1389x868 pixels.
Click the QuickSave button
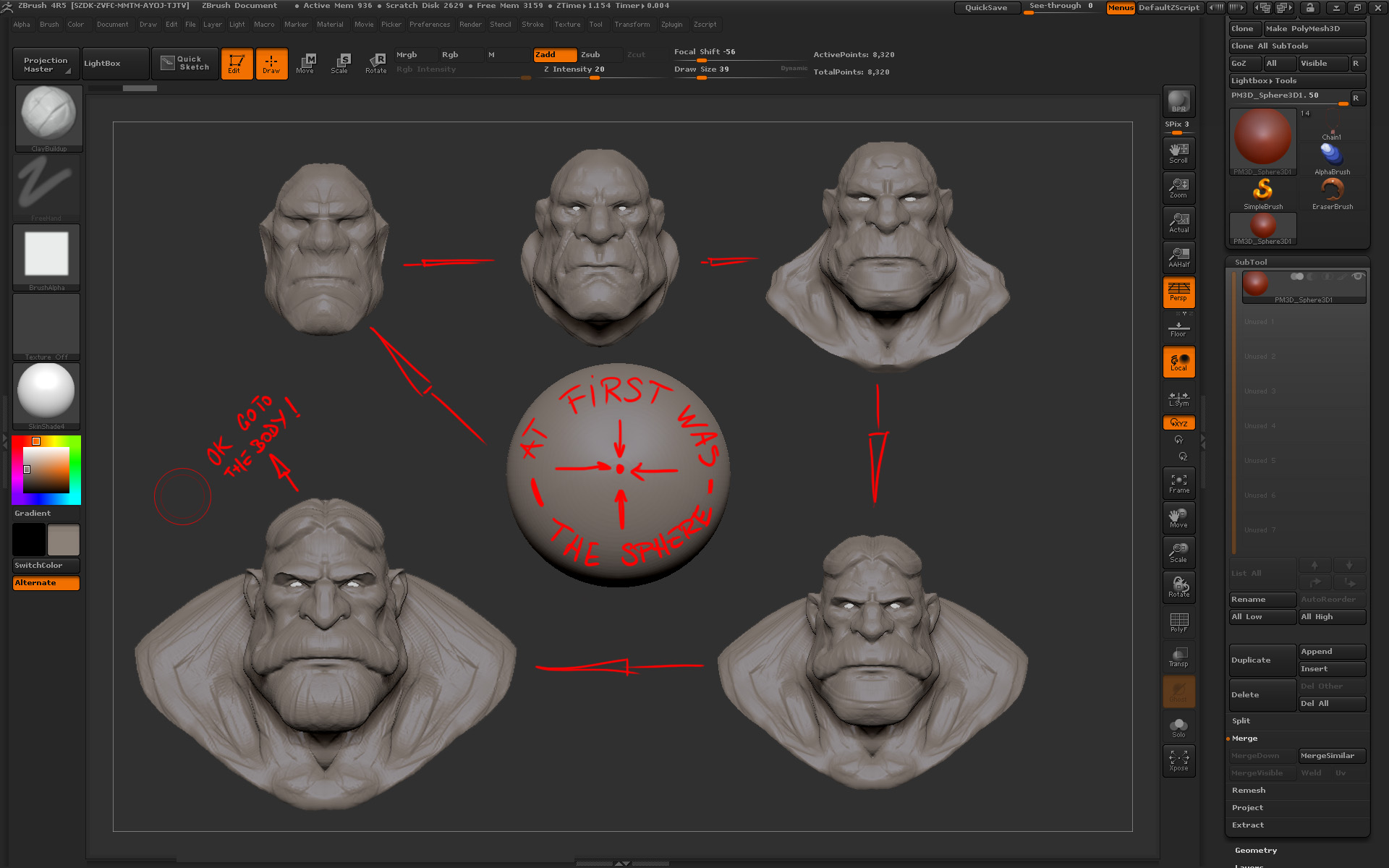point(986,8)
